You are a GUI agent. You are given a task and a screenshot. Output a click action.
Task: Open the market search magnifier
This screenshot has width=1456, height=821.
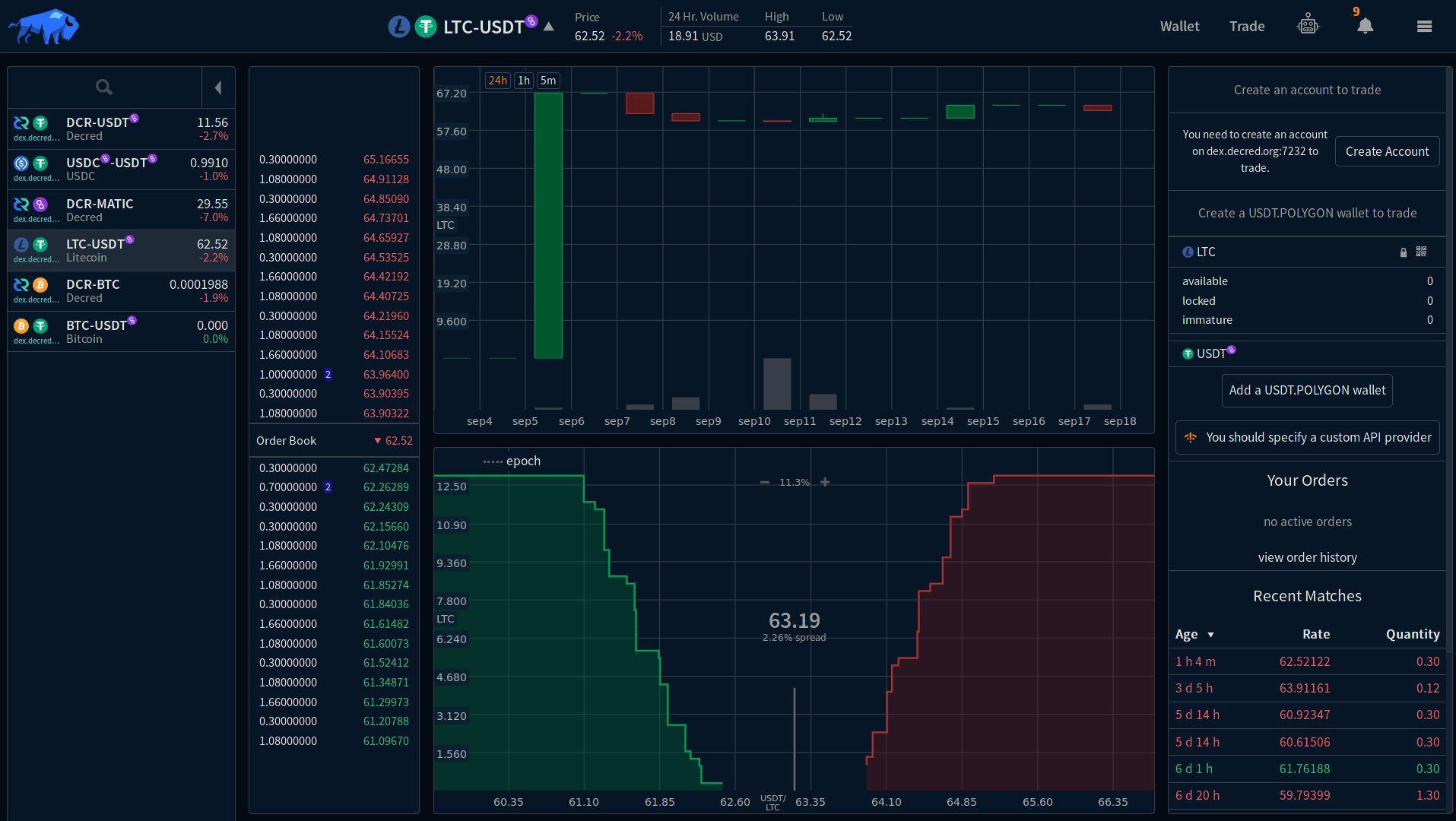point(104,87)
